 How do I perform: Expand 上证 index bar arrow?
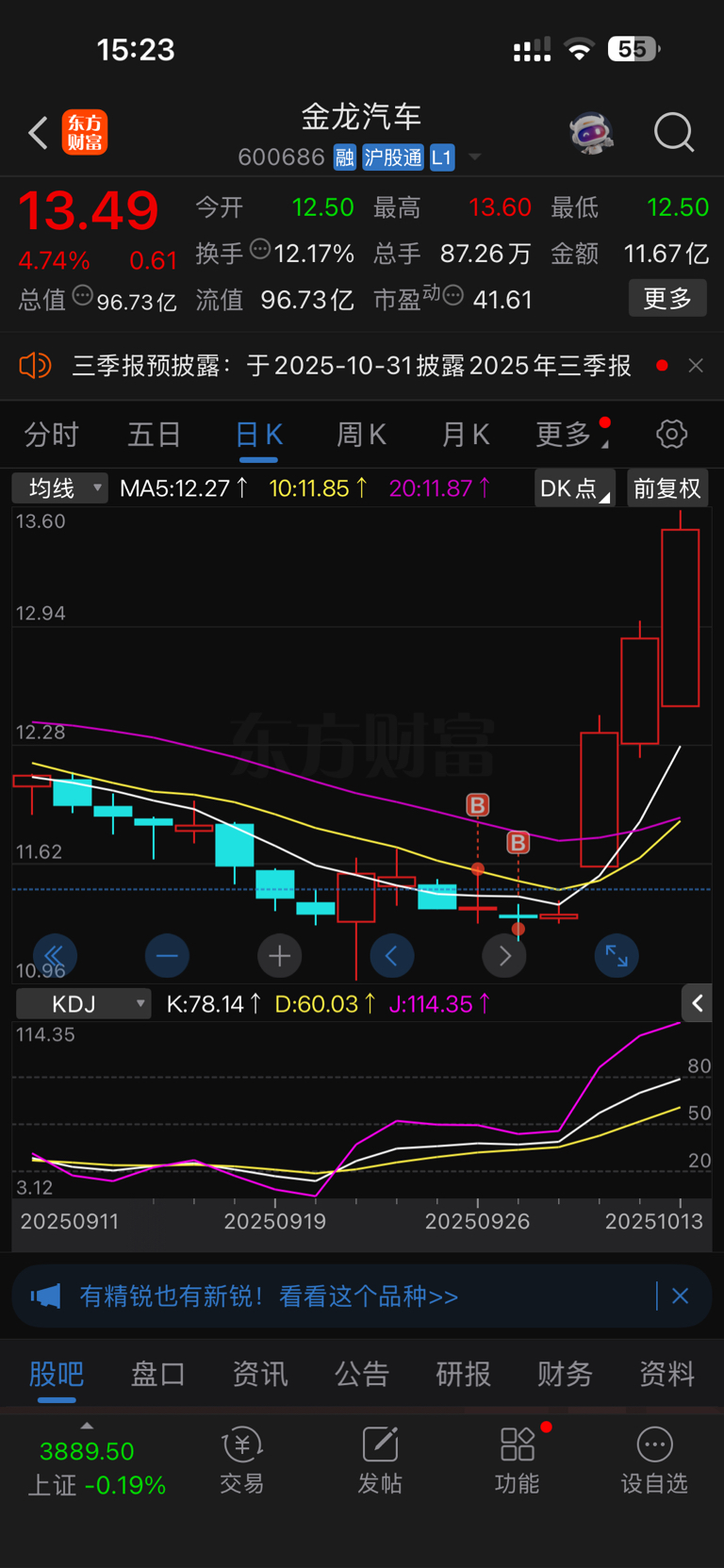click(87, 1426)
